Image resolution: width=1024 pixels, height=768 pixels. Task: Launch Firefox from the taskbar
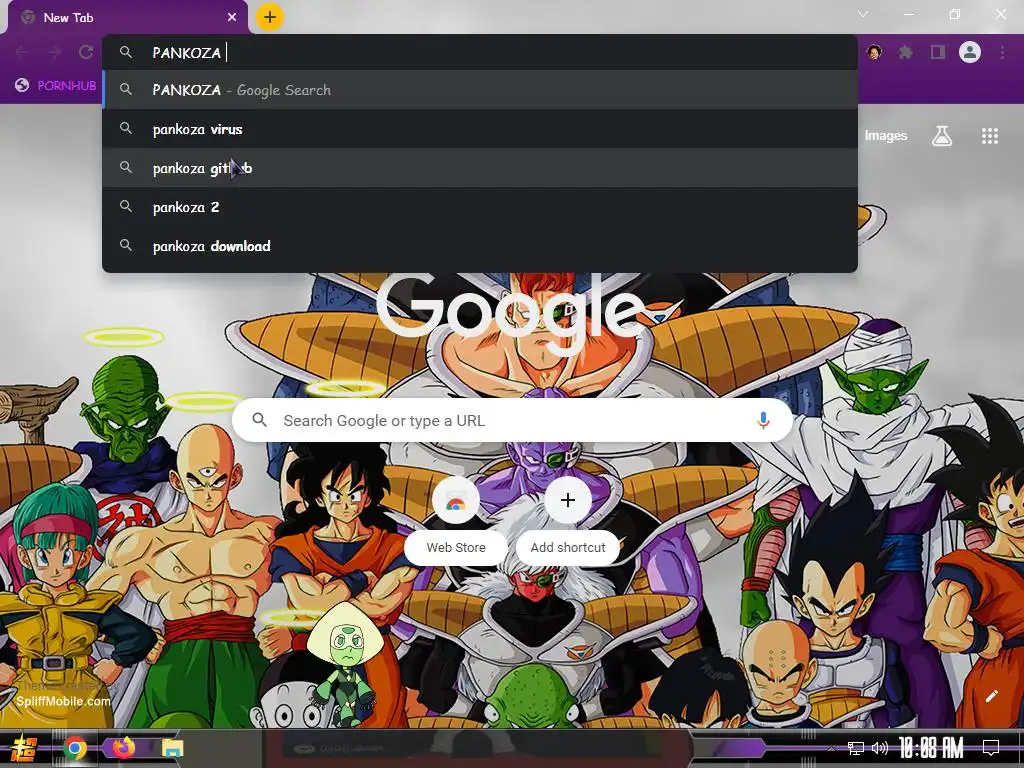pos(123,748)
